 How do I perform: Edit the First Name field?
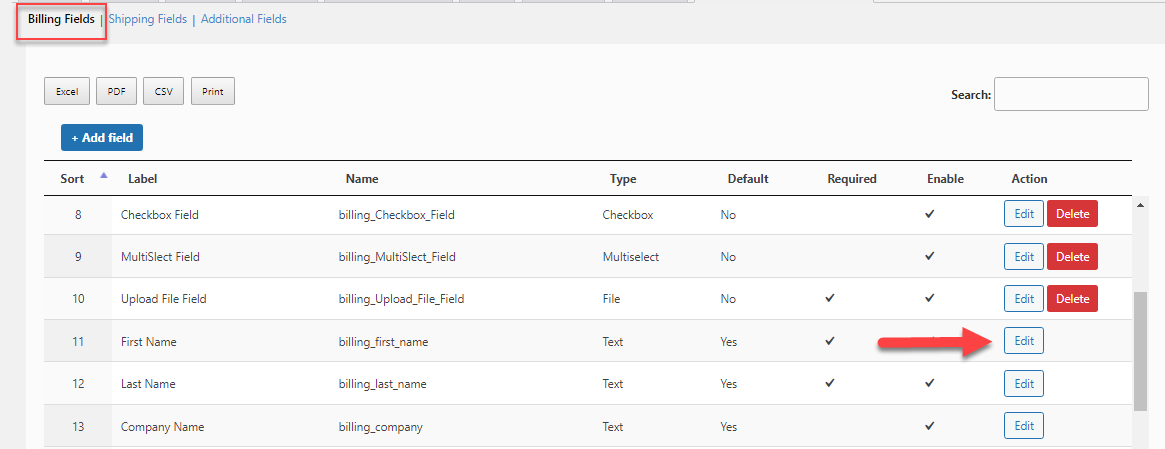coord(1024,341)
